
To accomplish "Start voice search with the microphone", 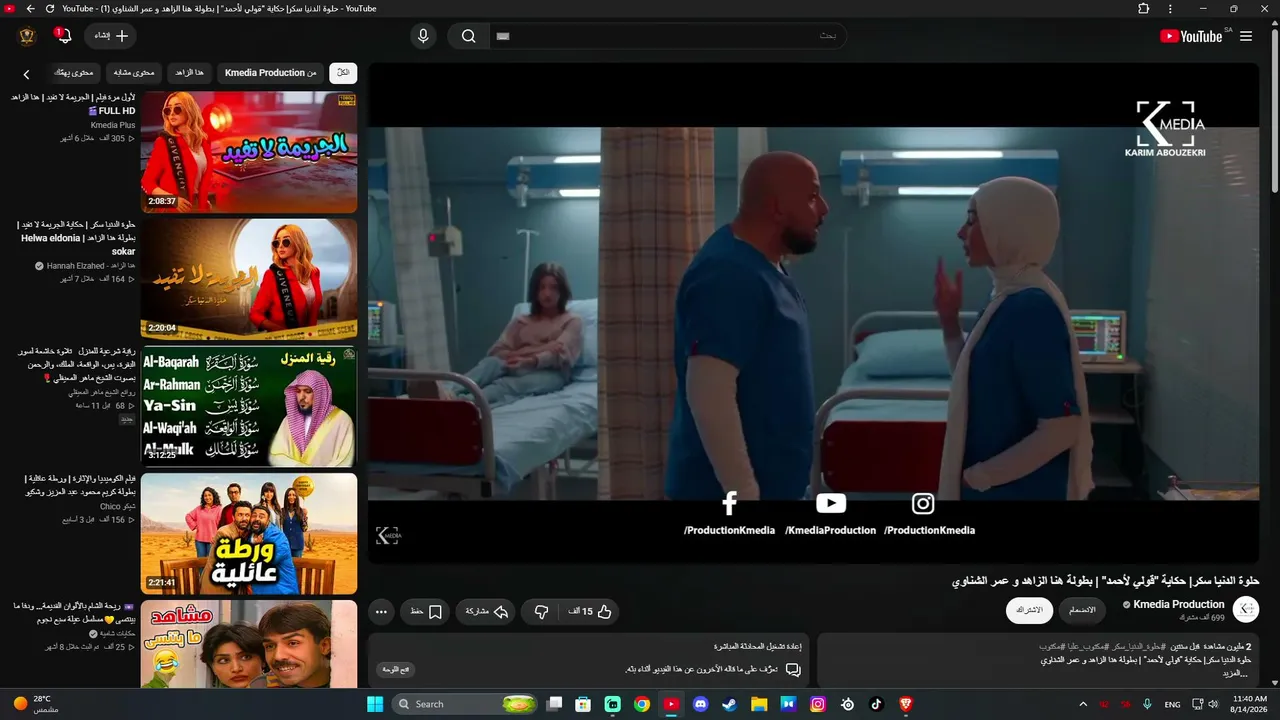I will [423, 36].
